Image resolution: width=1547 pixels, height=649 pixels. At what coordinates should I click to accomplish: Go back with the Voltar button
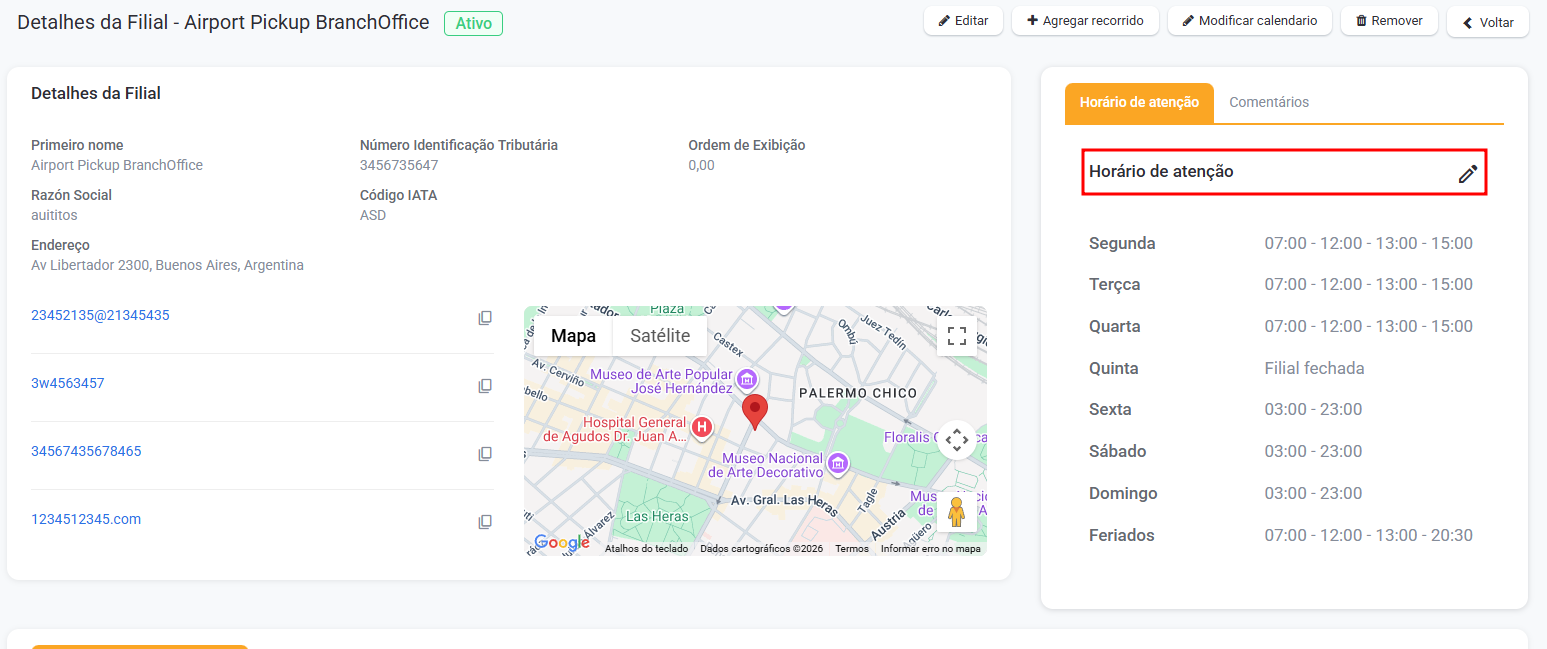[1487, 22]
